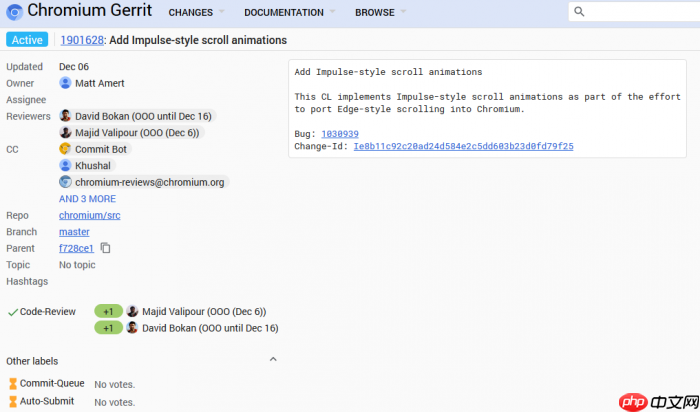This screenshot has width=700, height=412.
Task: Click Majid Valipour's Code-Review vote avatar
Action: (x=132, y=311)
